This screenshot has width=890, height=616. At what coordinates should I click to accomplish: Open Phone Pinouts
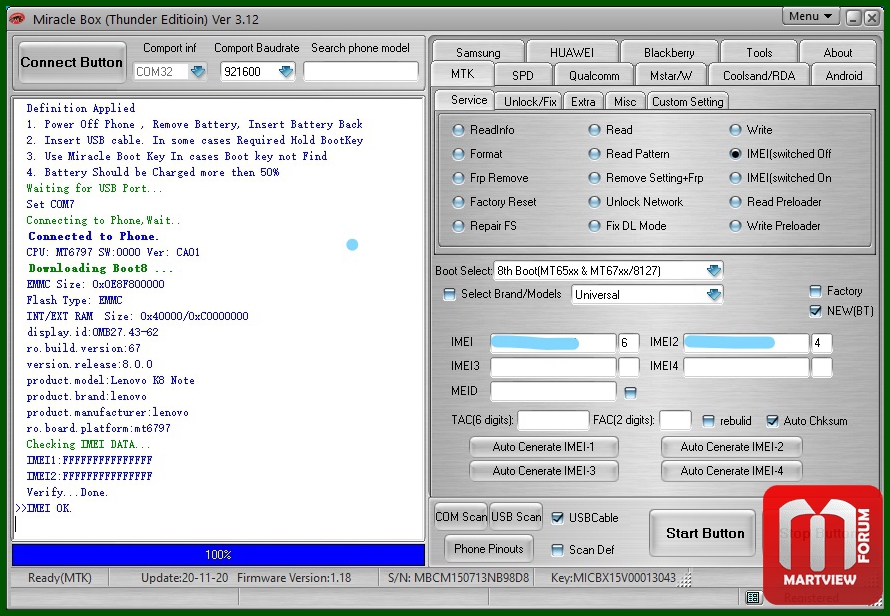pyautogui.click(x=489, y=548)
